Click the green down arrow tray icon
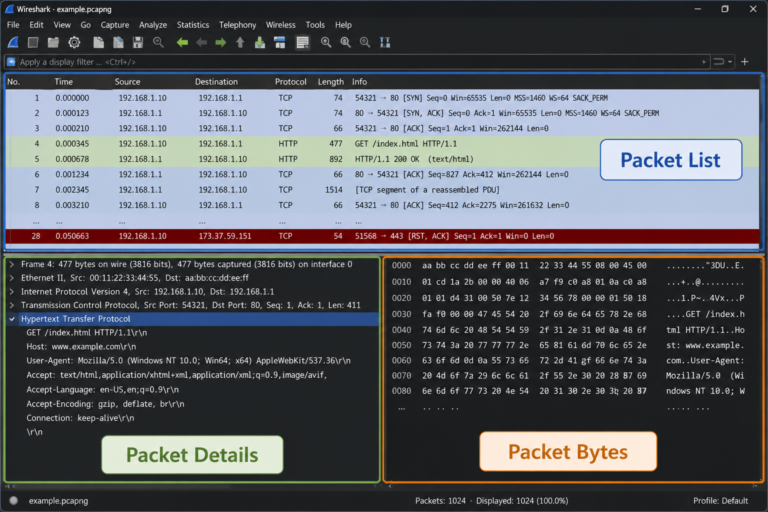The image size is (768, 512). click(260, 43)
